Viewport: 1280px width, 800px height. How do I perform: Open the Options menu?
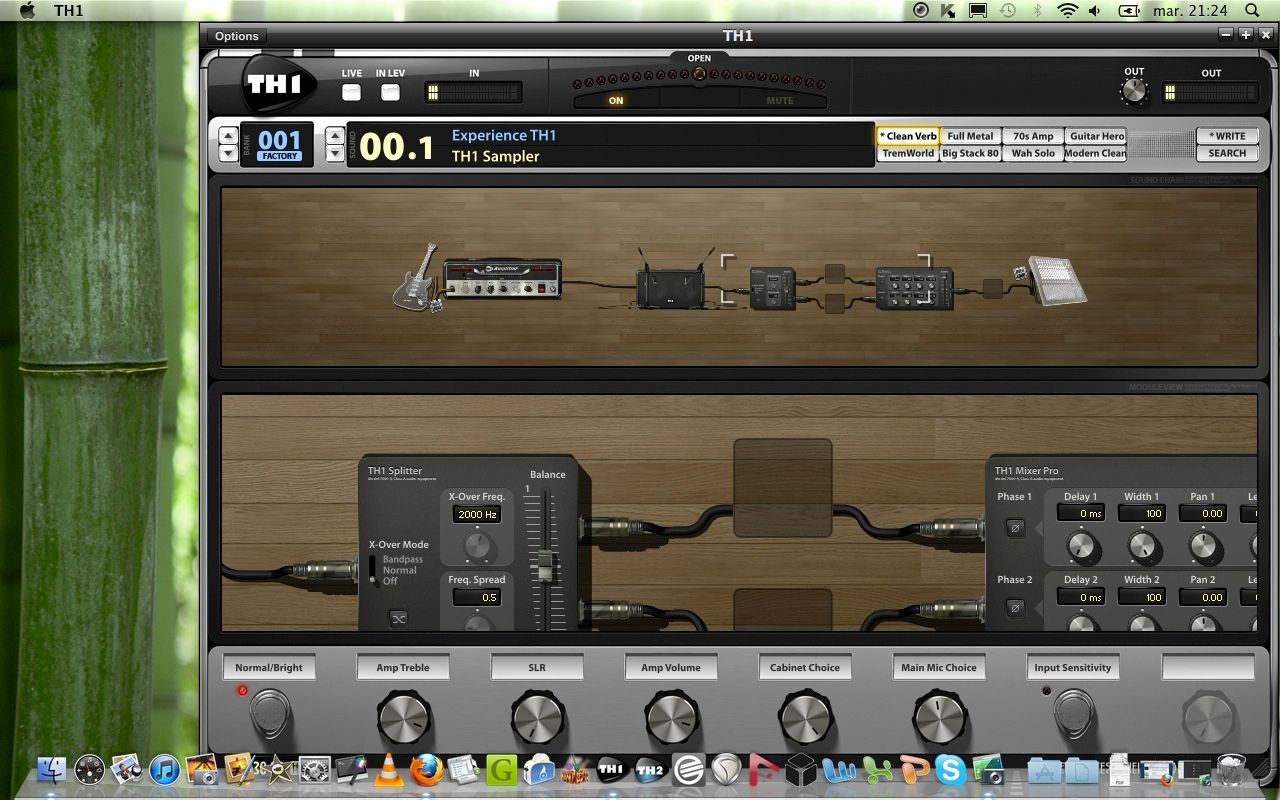pos(237,36)
